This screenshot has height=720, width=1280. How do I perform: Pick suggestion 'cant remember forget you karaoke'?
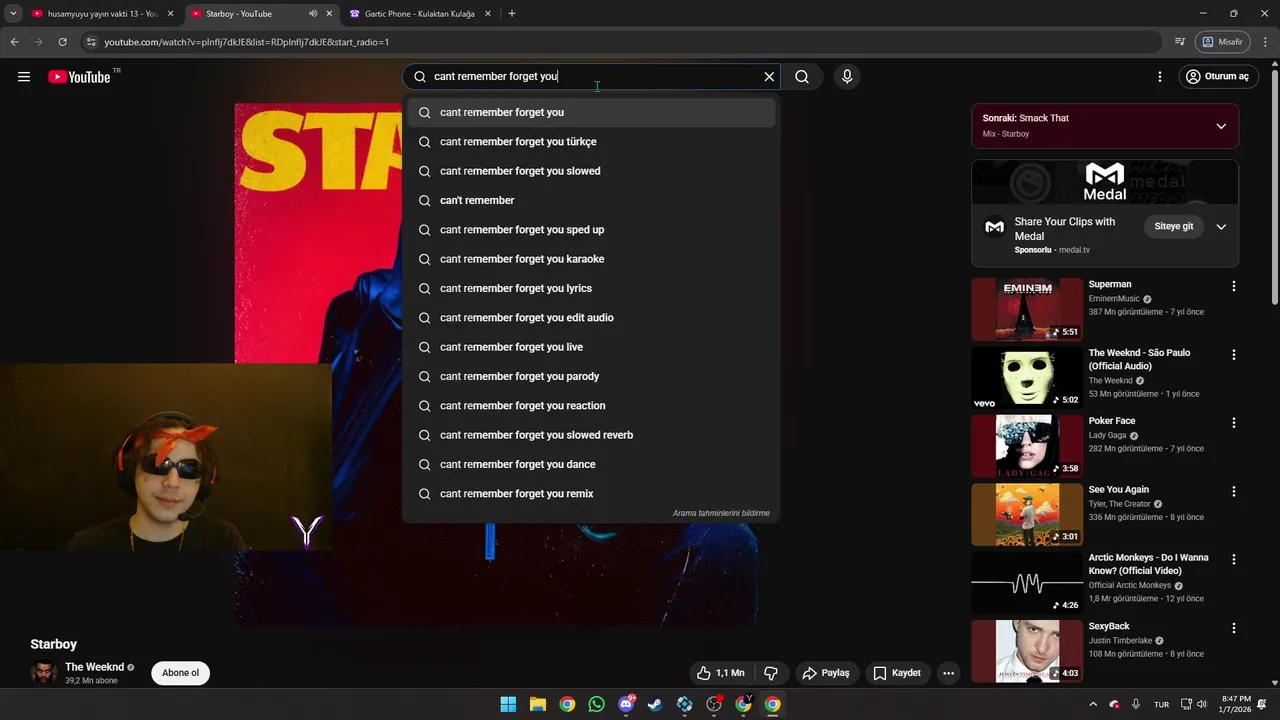click(591, 259)
